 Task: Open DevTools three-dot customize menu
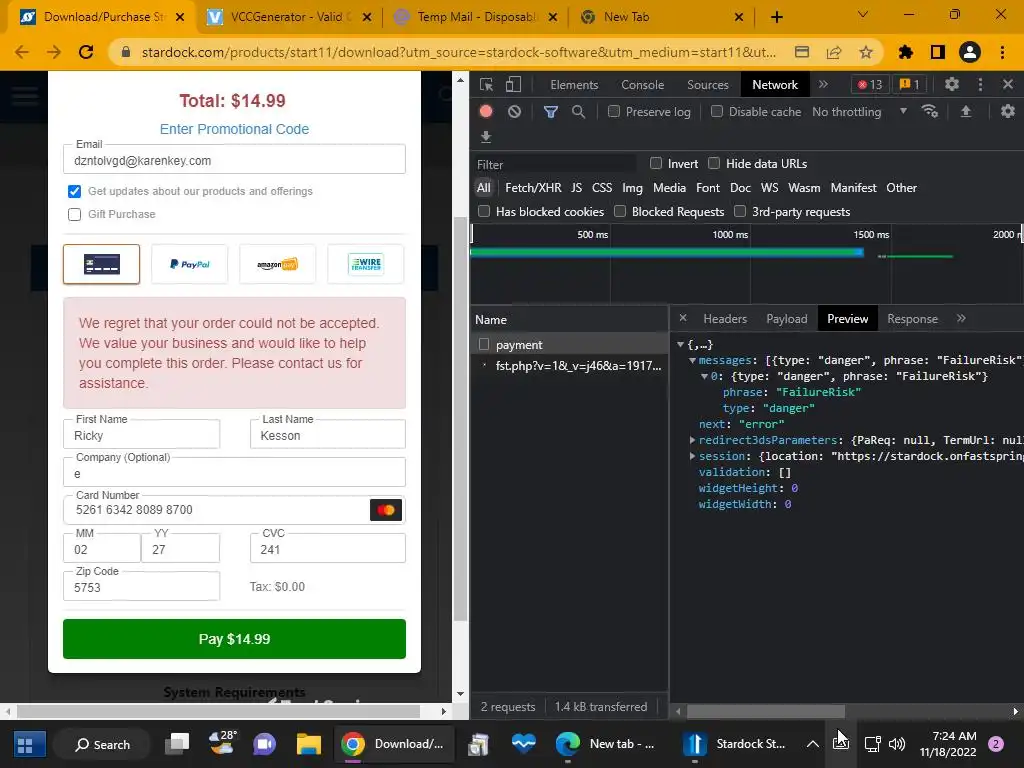pyautogui.click(x=980, y=84)
